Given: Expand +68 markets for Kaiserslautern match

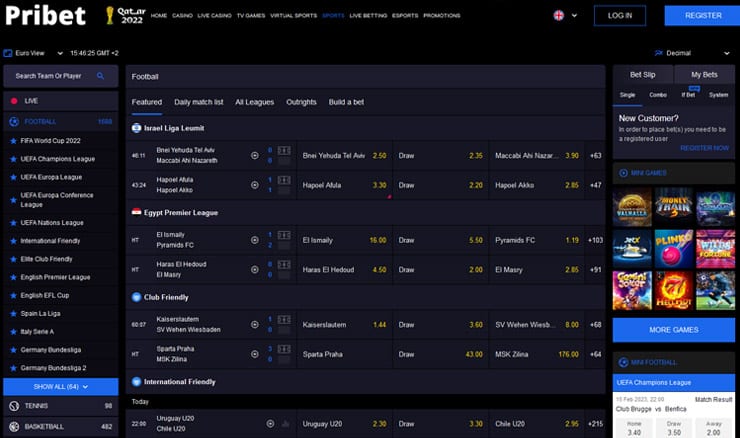Looking at the screenshot, I should [x=596, y=325].
